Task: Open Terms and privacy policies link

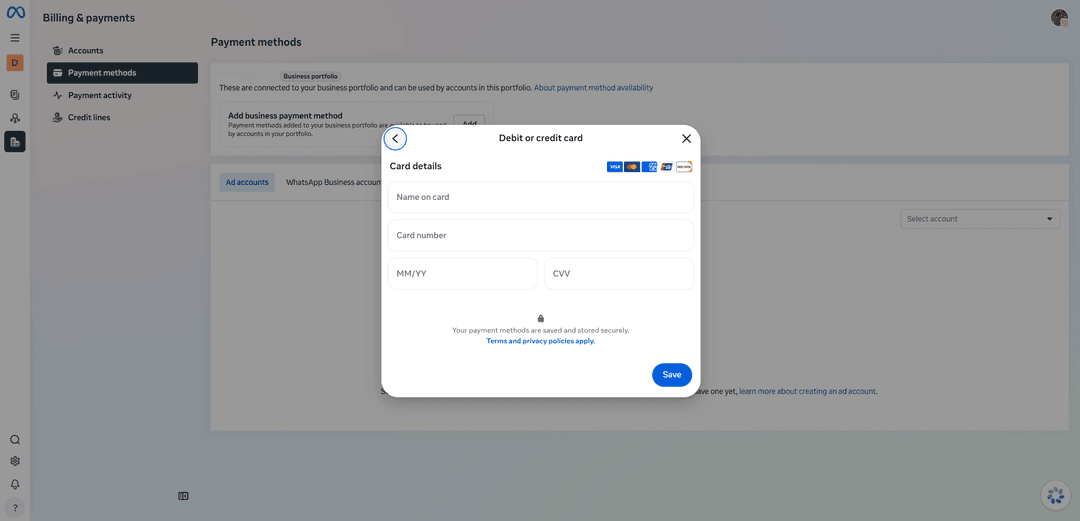Action: click(541, 341)
